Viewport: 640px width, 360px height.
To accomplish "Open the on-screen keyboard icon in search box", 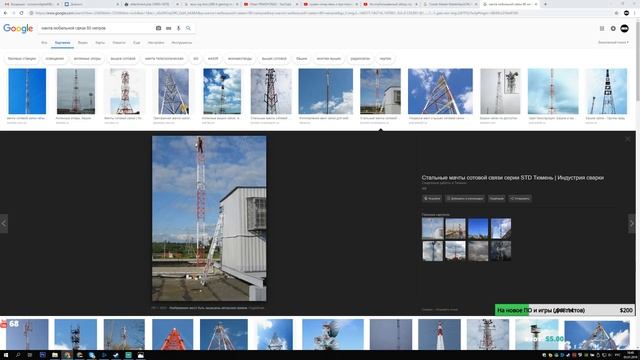I will 168,28.
